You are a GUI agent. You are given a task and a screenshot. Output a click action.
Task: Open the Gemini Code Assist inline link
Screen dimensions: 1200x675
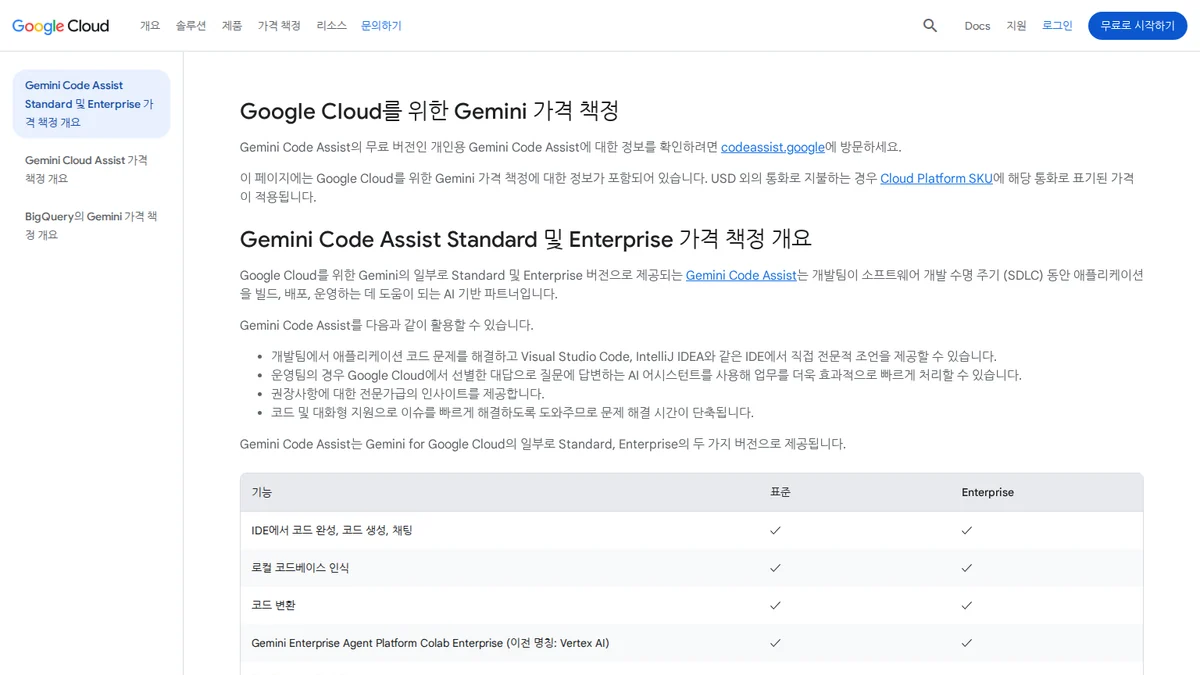coord(741,275)
